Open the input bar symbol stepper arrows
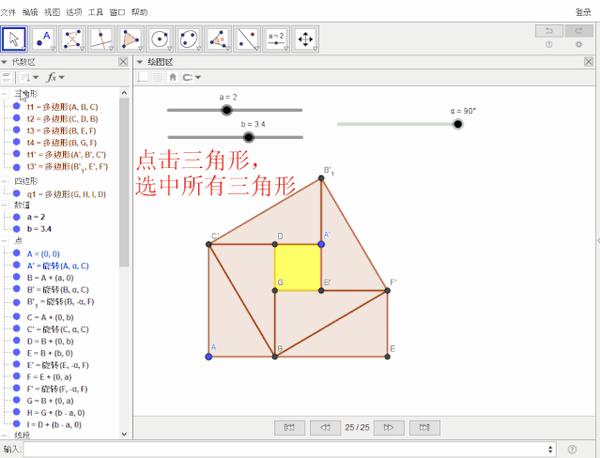The height and width of the screenshot is (458, 600). (x=550, y=449)
